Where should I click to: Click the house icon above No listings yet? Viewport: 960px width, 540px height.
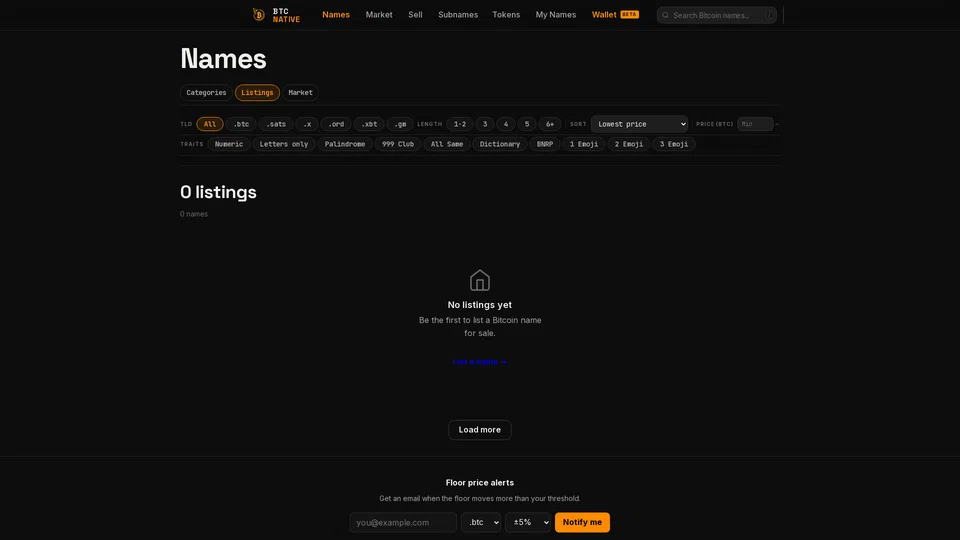(479, 280)
